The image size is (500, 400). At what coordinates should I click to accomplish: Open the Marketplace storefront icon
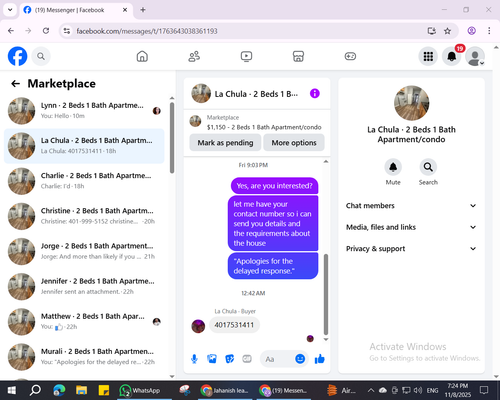(298, 56)
